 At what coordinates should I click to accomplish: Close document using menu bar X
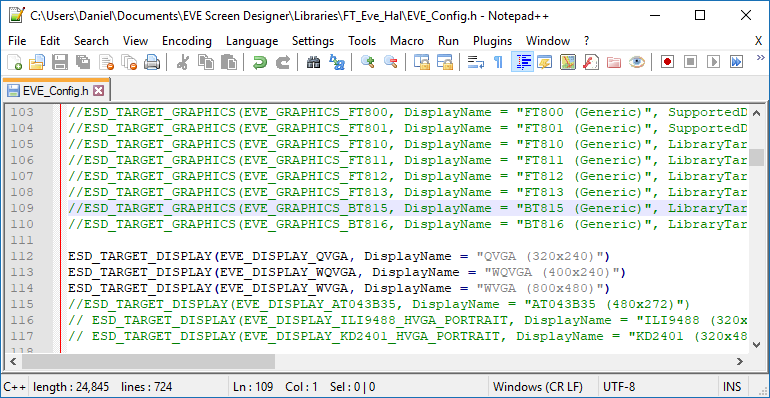click(758, 41)
